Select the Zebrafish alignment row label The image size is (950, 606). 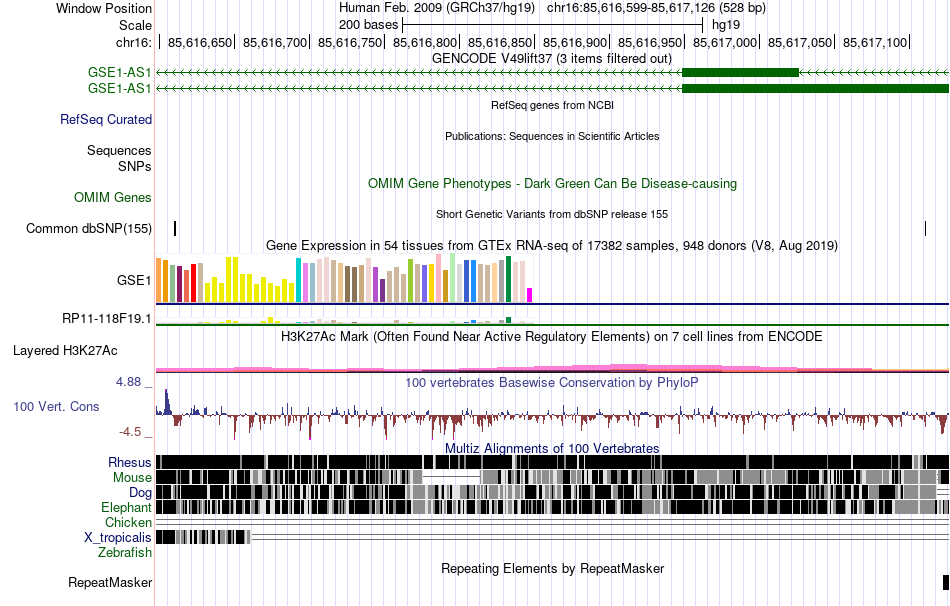[x=125, y=552]
